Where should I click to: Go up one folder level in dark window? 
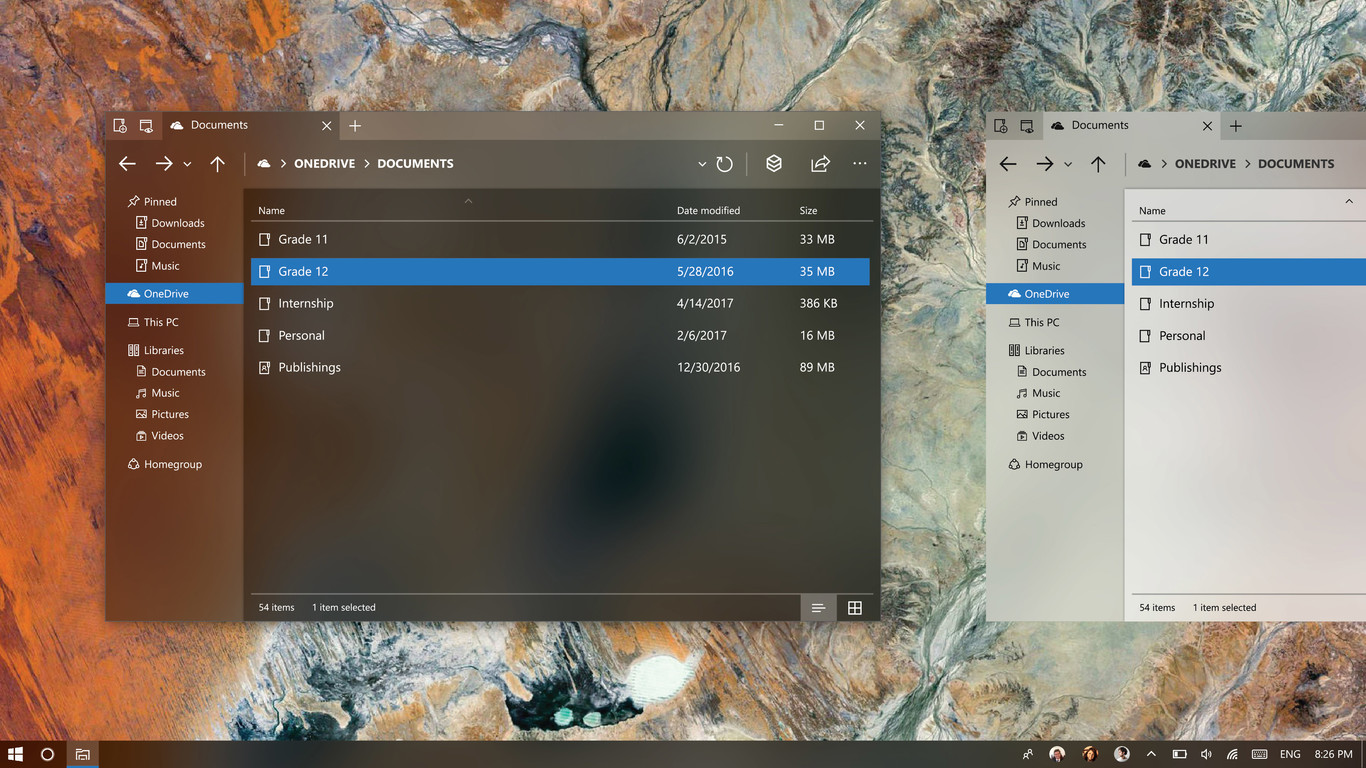[217, 164]
